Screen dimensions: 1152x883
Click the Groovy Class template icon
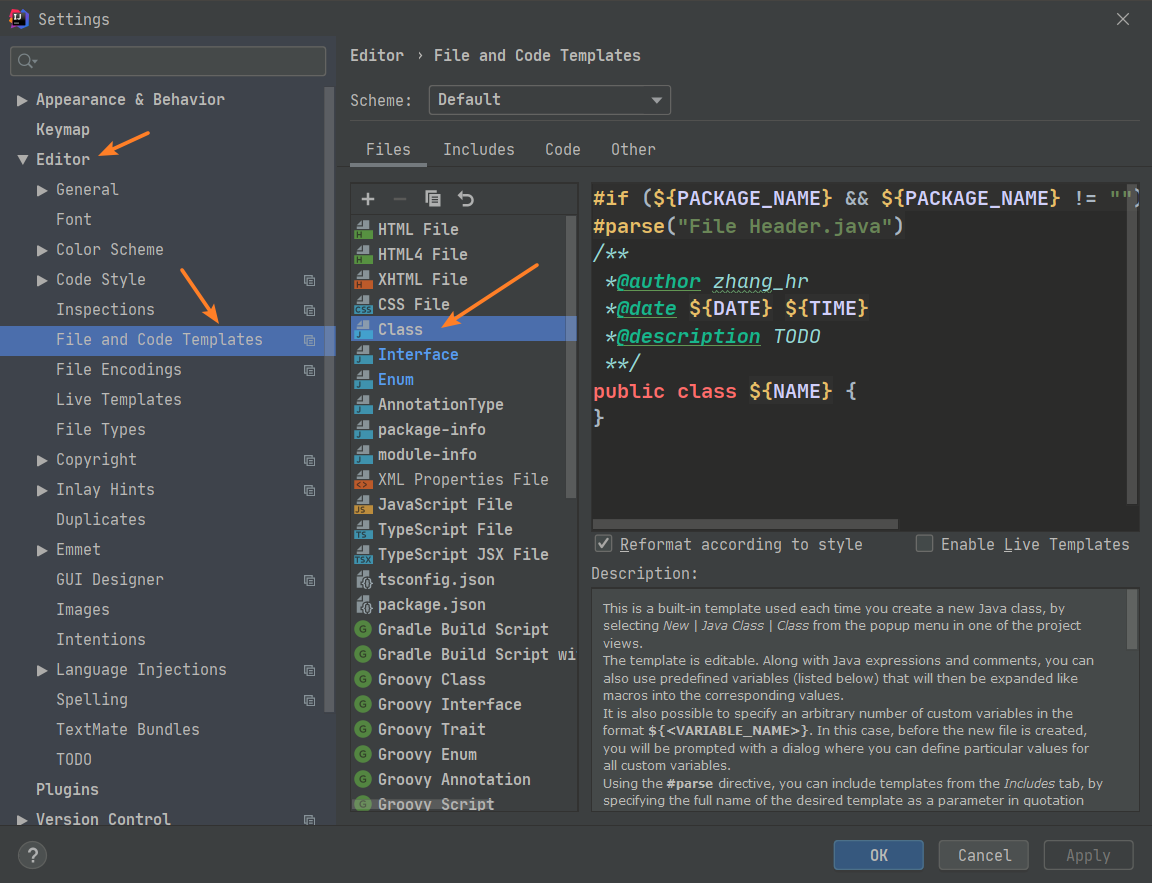point(362,680)
